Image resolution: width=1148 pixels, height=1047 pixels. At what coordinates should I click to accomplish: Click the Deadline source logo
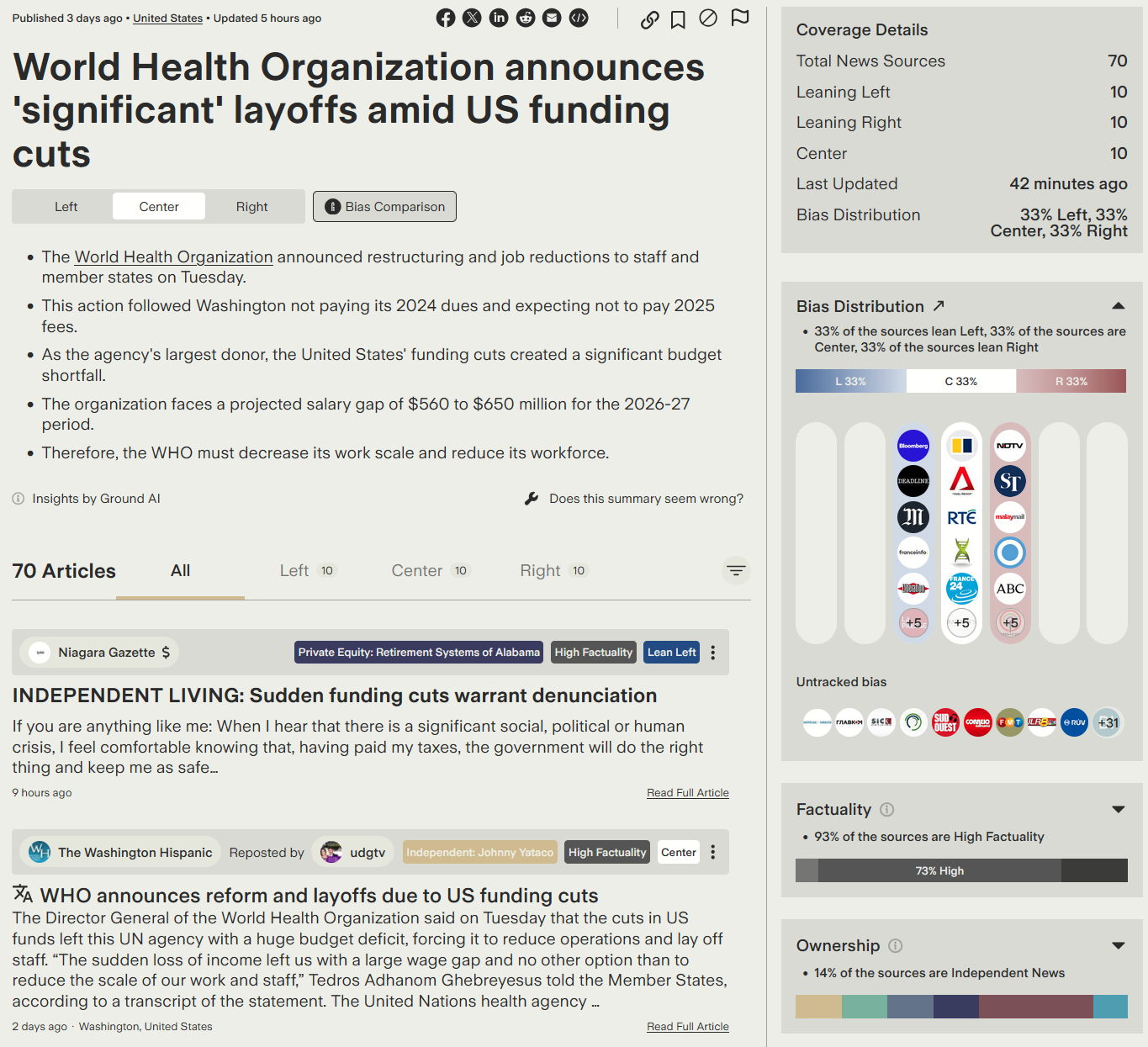click(x=913, y=481)
